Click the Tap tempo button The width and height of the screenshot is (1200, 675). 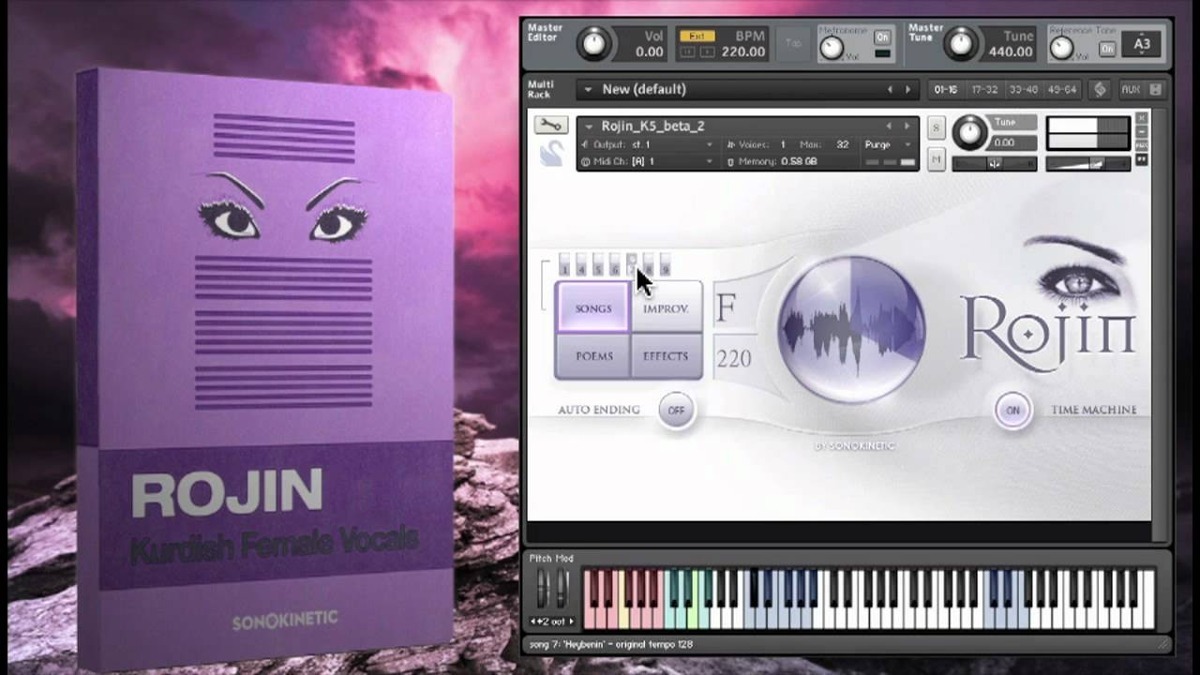pyautogui.click(x=794, y=44)
